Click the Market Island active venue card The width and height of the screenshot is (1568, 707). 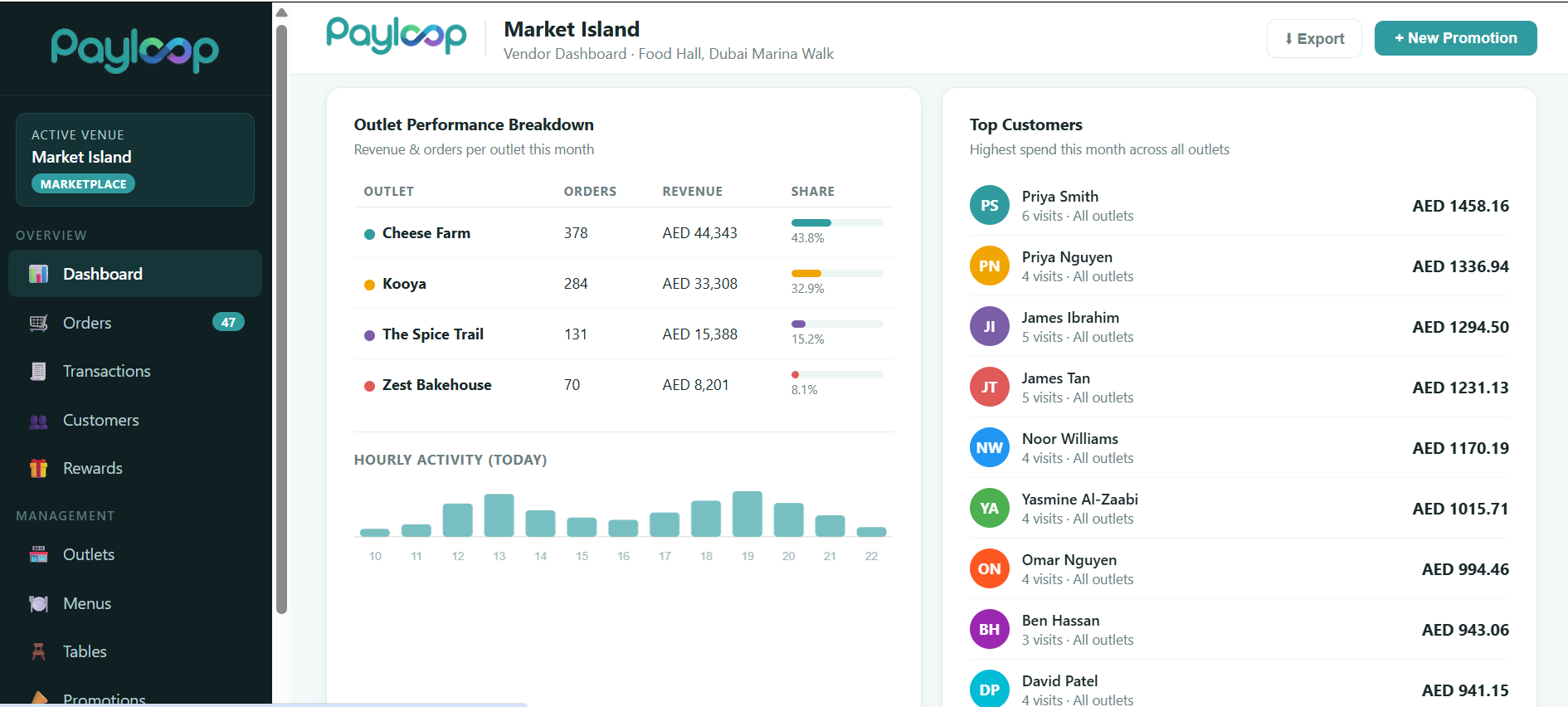pos(135,159)
